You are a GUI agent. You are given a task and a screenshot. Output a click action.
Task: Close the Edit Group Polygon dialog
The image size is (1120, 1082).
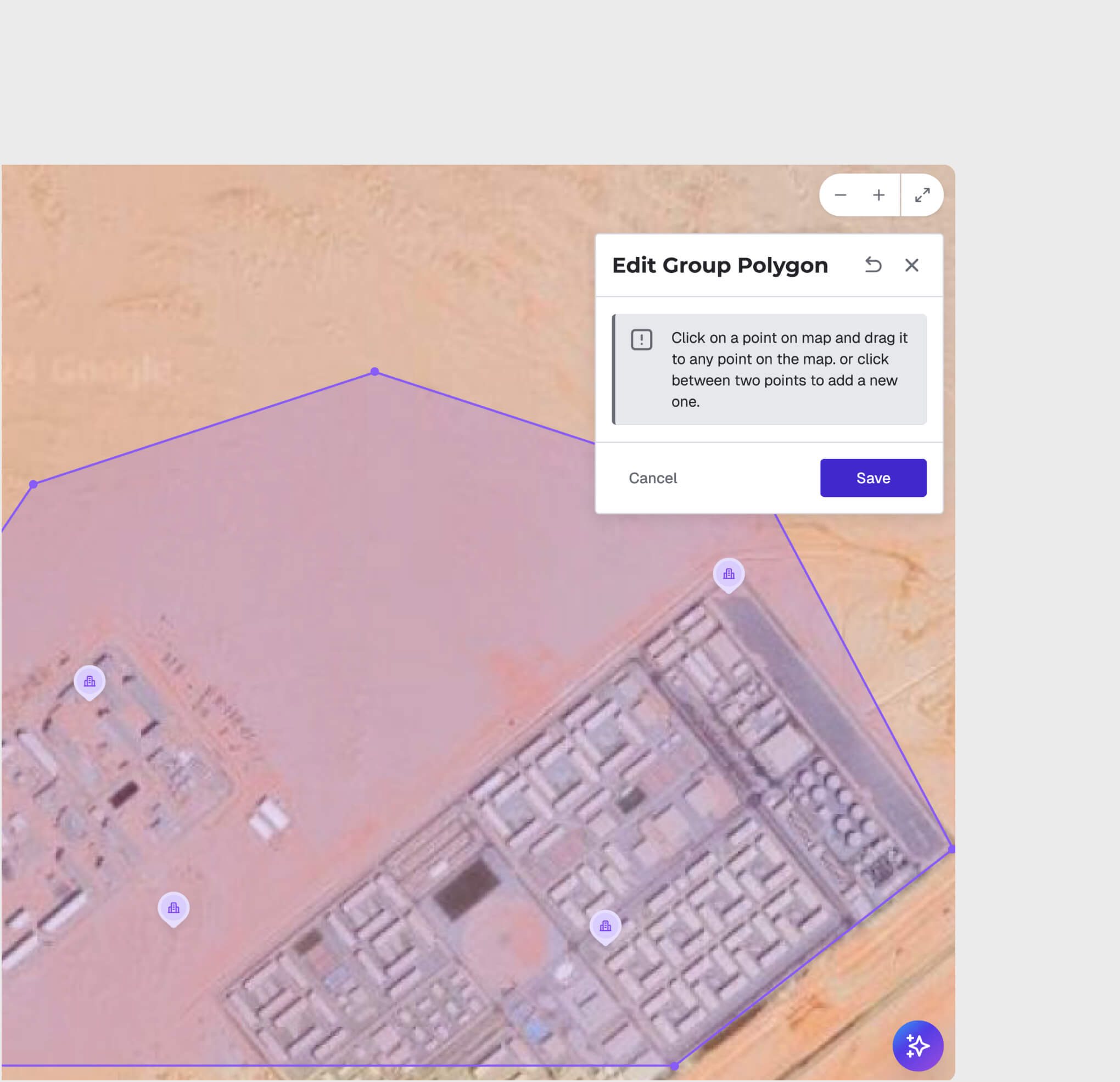click(911, 265)
